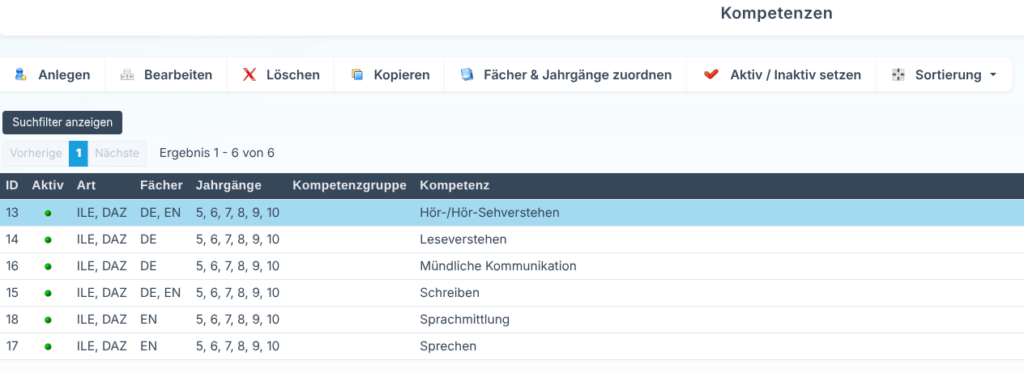
Task: Select page 1 in pagination
Action: tap(78, 154)
